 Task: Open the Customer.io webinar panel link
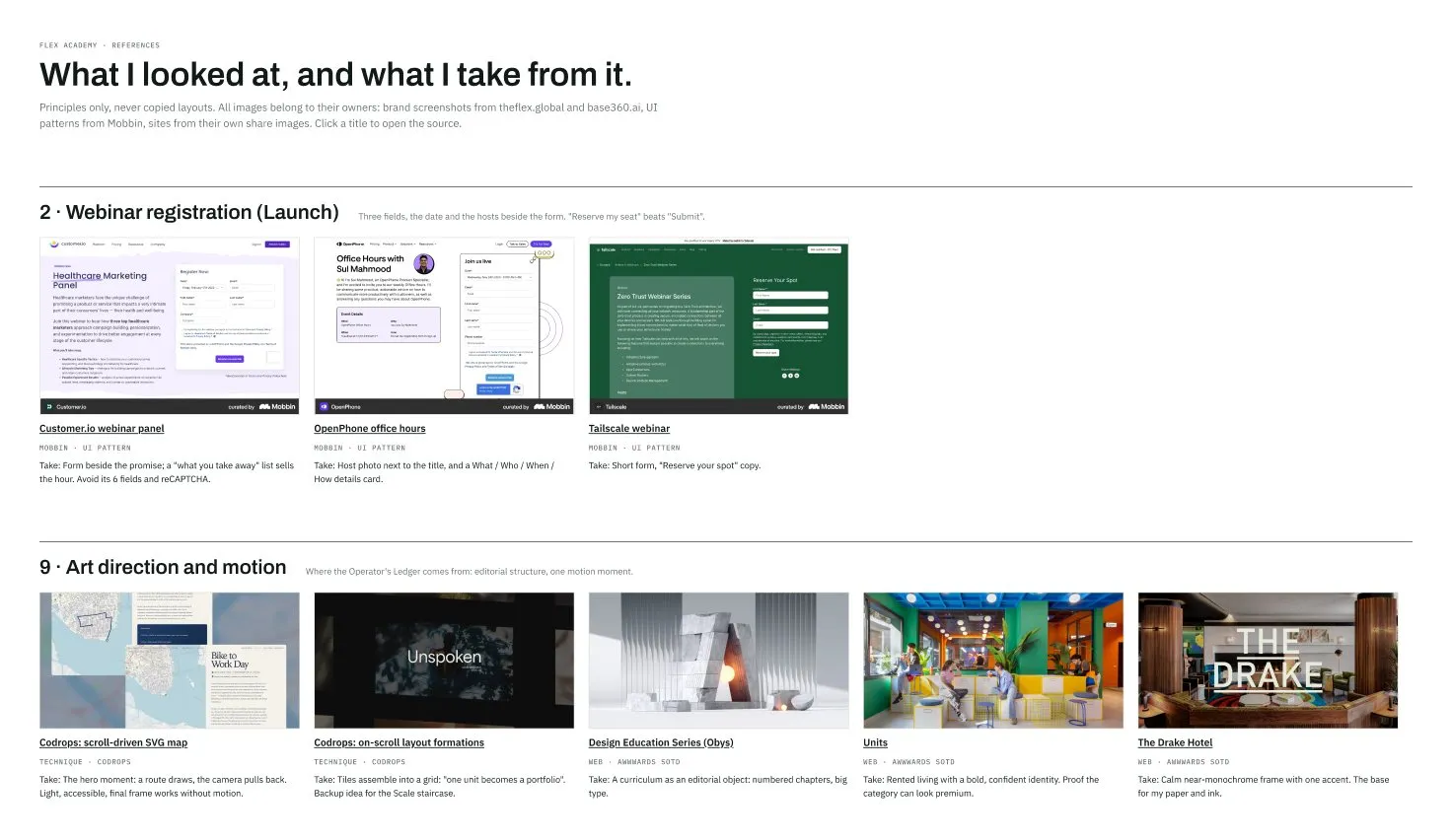(x=102, y=429)
